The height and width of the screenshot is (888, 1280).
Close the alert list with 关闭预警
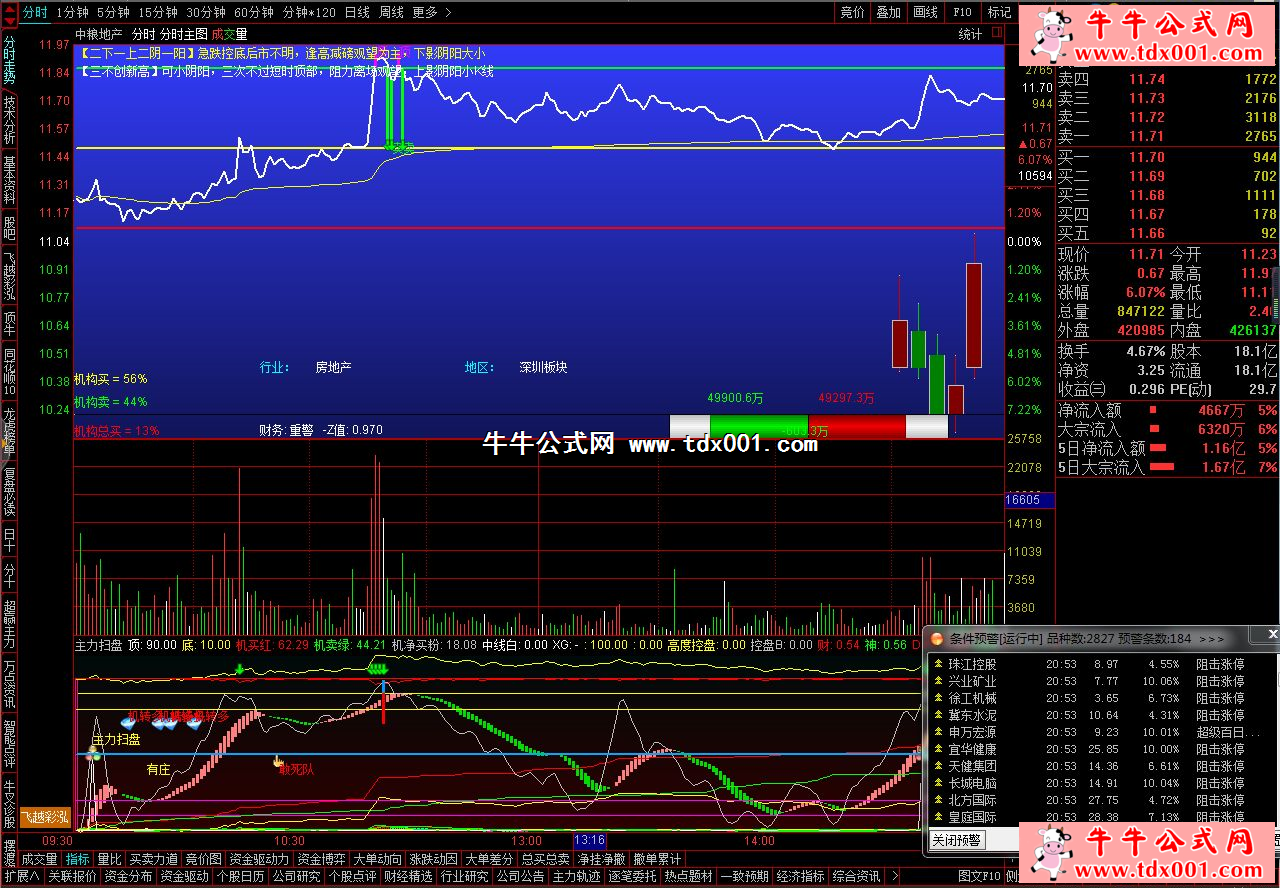(x=957, y=840)
